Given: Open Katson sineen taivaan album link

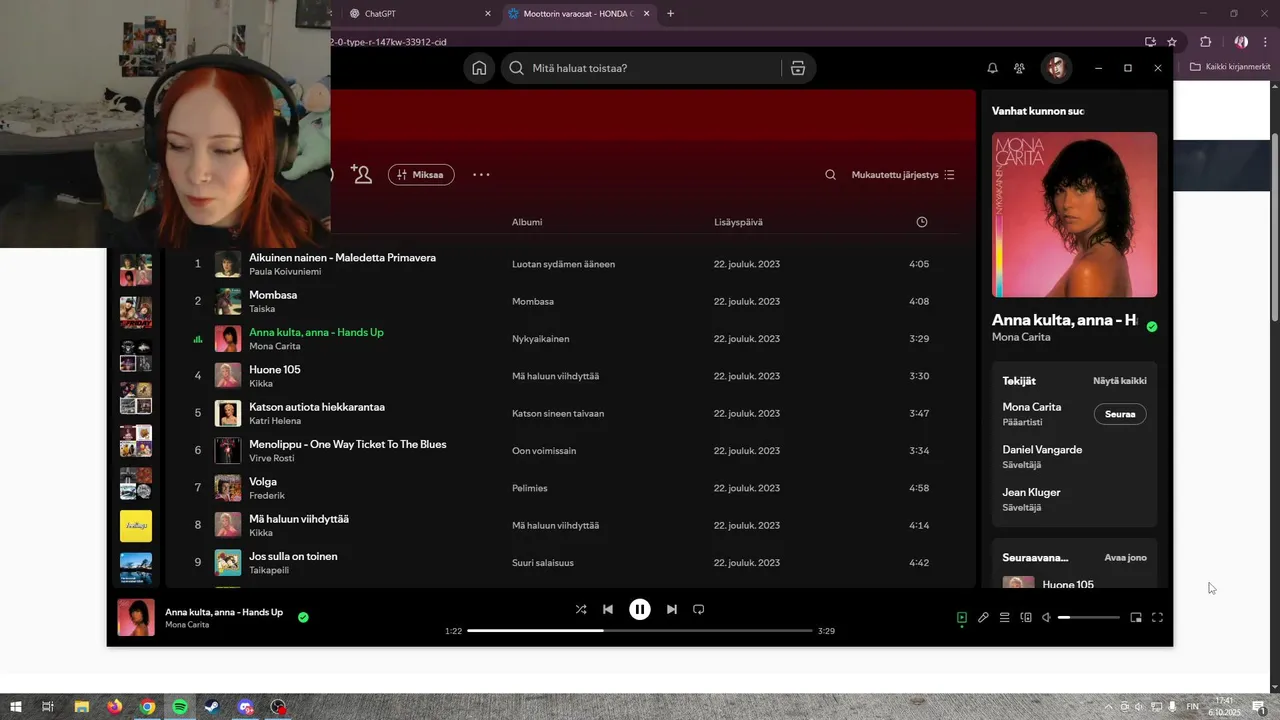Looking at the screenshot, I should 558,413.
